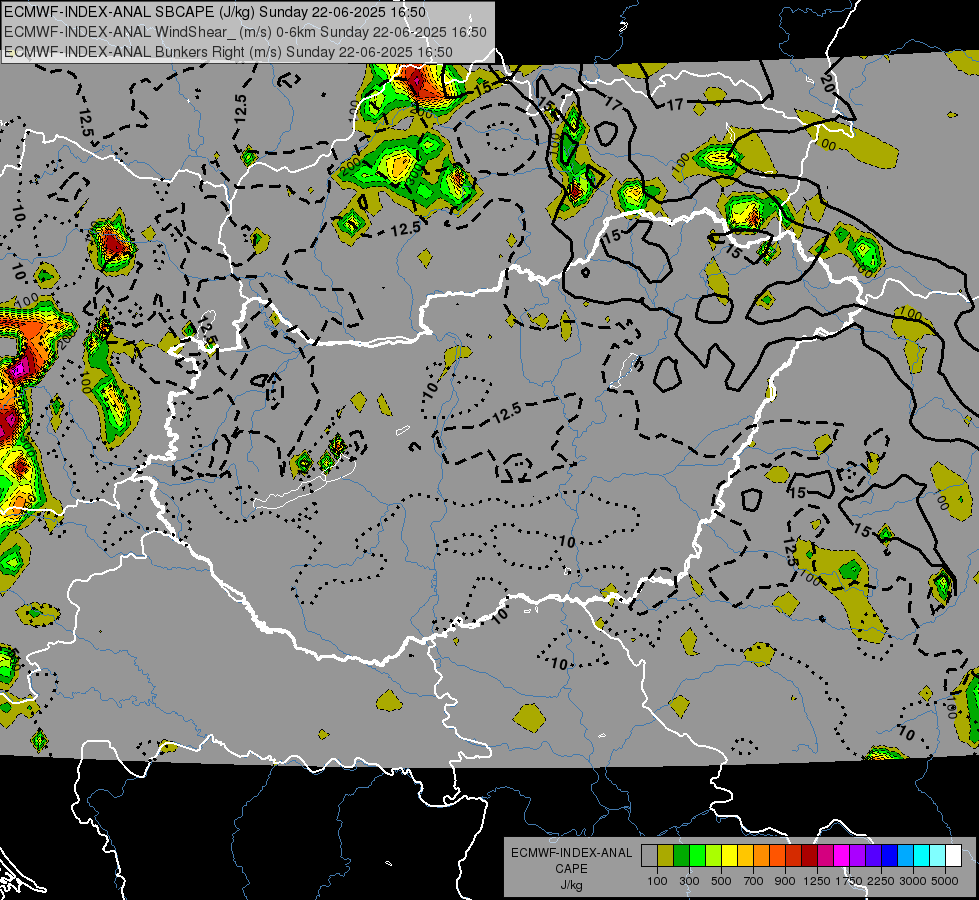This screenshot has height=900, width=979.
Task: Select the indigo legend swatch before 2250
Action: tap(873, 856)
